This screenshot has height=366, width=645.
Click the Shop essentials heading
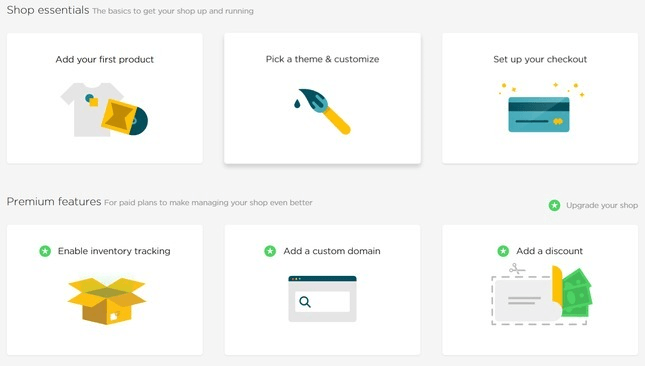pyautogui.click(x=48, y=10)
